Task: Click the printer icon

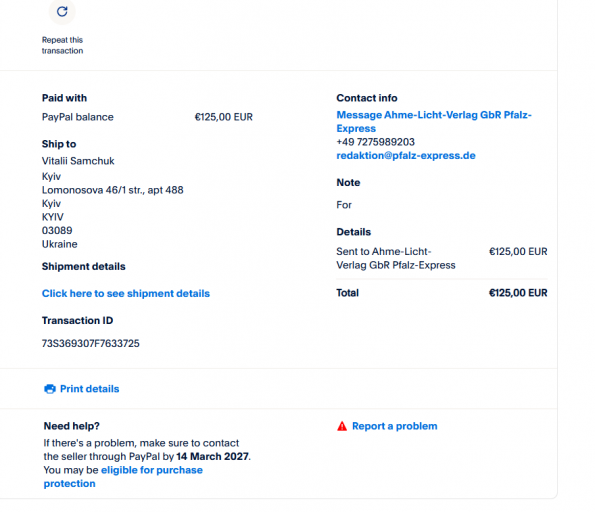Action: [50, 389]
